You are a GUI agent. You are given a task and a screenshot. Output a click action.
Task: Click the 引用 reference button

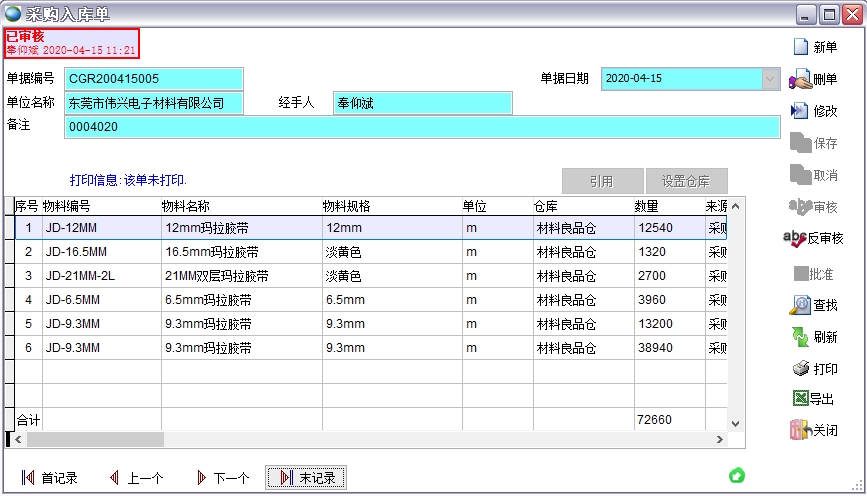(x=602, y=181)
